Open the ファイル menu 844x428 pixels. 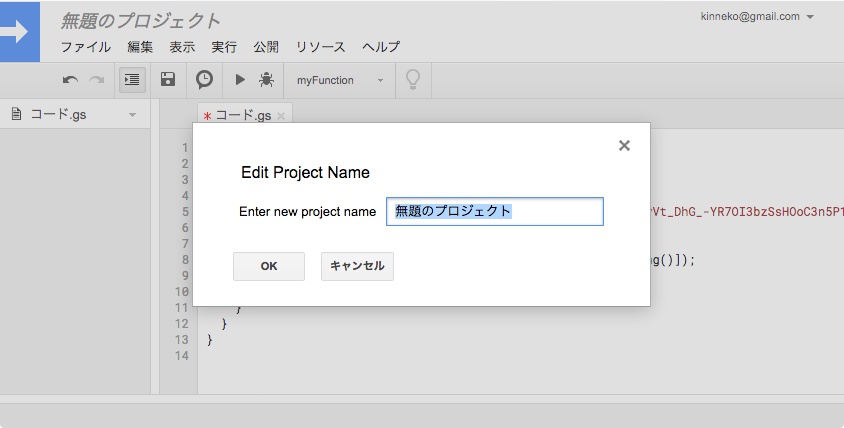(85, 47)
